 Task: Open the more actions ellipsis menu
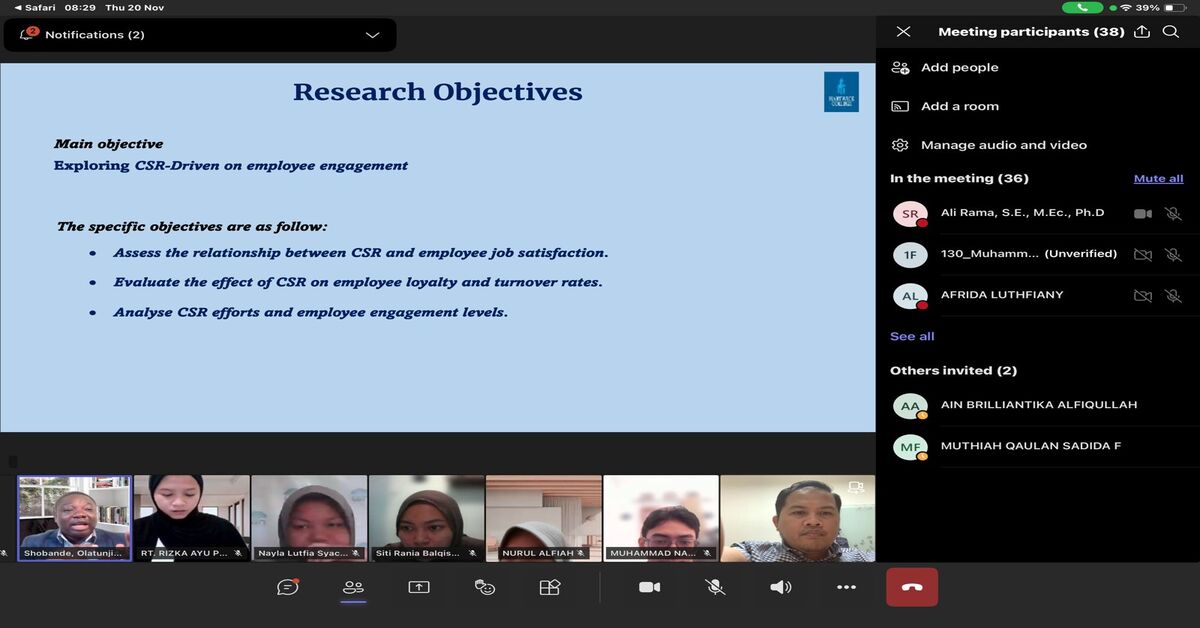click(x=846, y=587)
